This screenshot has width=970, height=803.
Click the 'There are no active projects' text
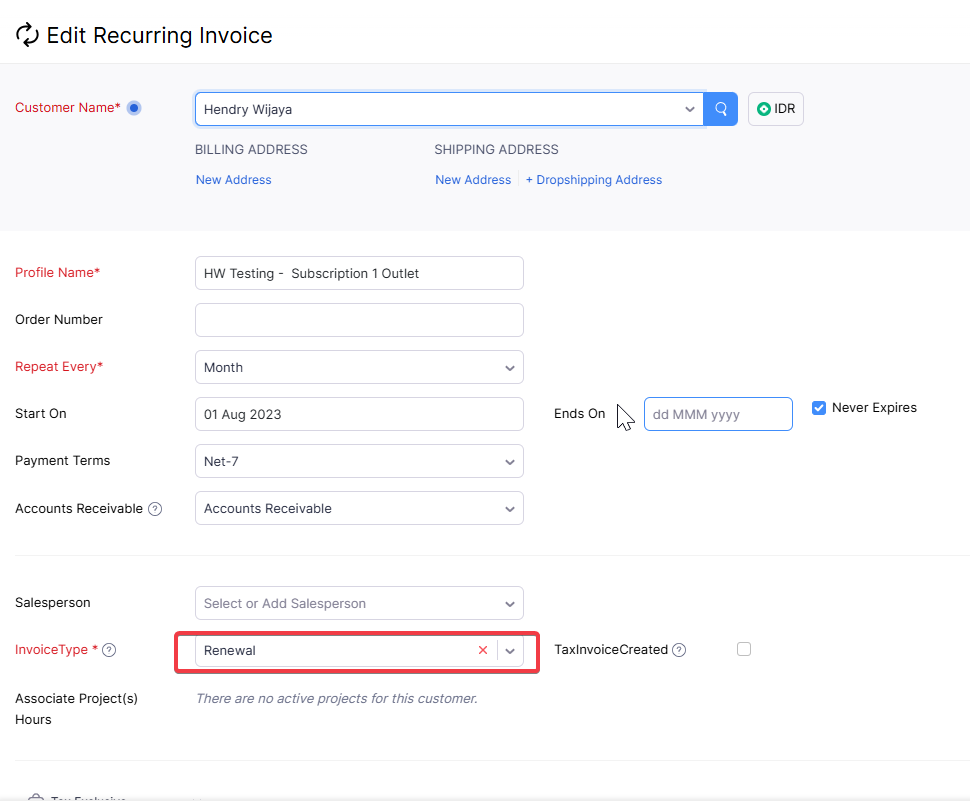(337, 698)
